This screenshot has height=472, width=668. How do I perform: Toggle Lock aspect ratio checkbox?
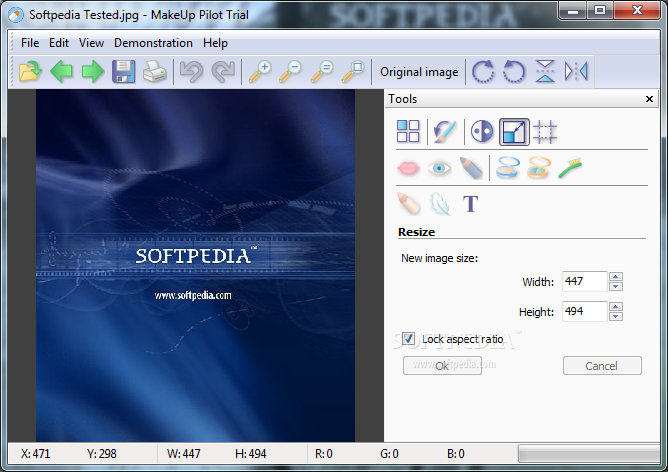(409, 339)
